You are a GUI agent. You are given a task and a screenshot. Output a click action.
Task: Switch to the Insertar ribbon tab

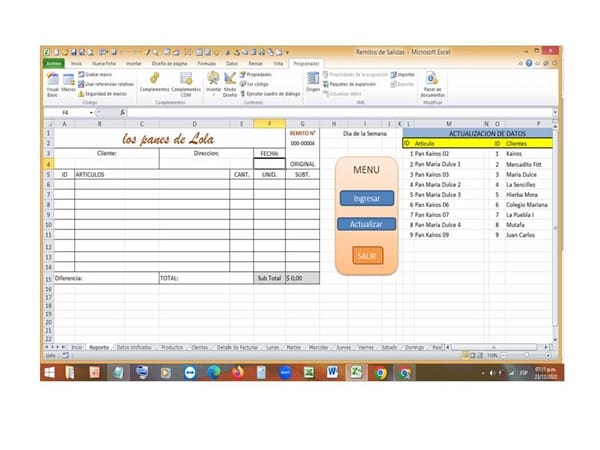(x=134, y=64)
